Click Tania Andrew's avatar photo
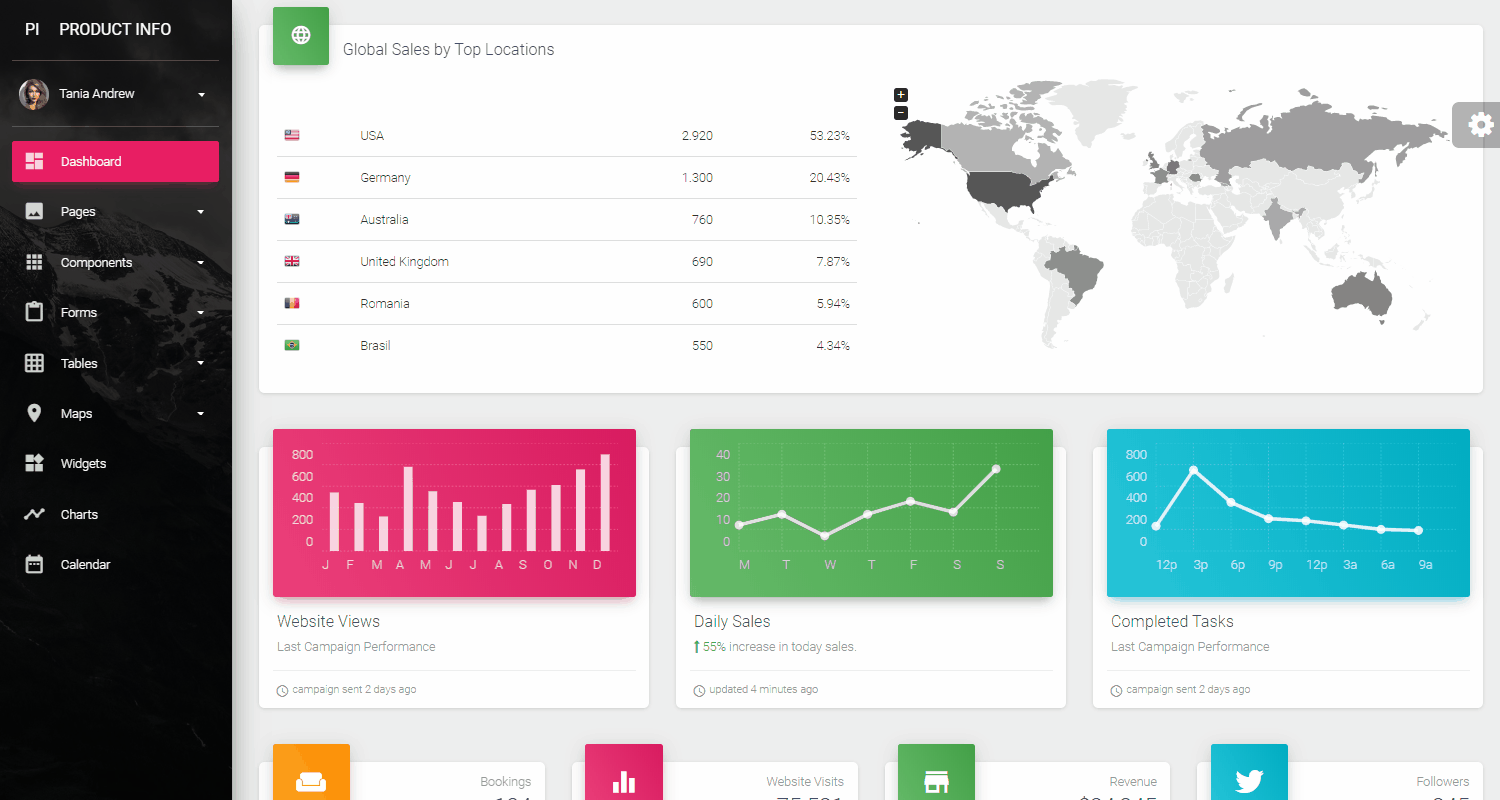Viewport: 1500px width, 800px height. point(34,93)
